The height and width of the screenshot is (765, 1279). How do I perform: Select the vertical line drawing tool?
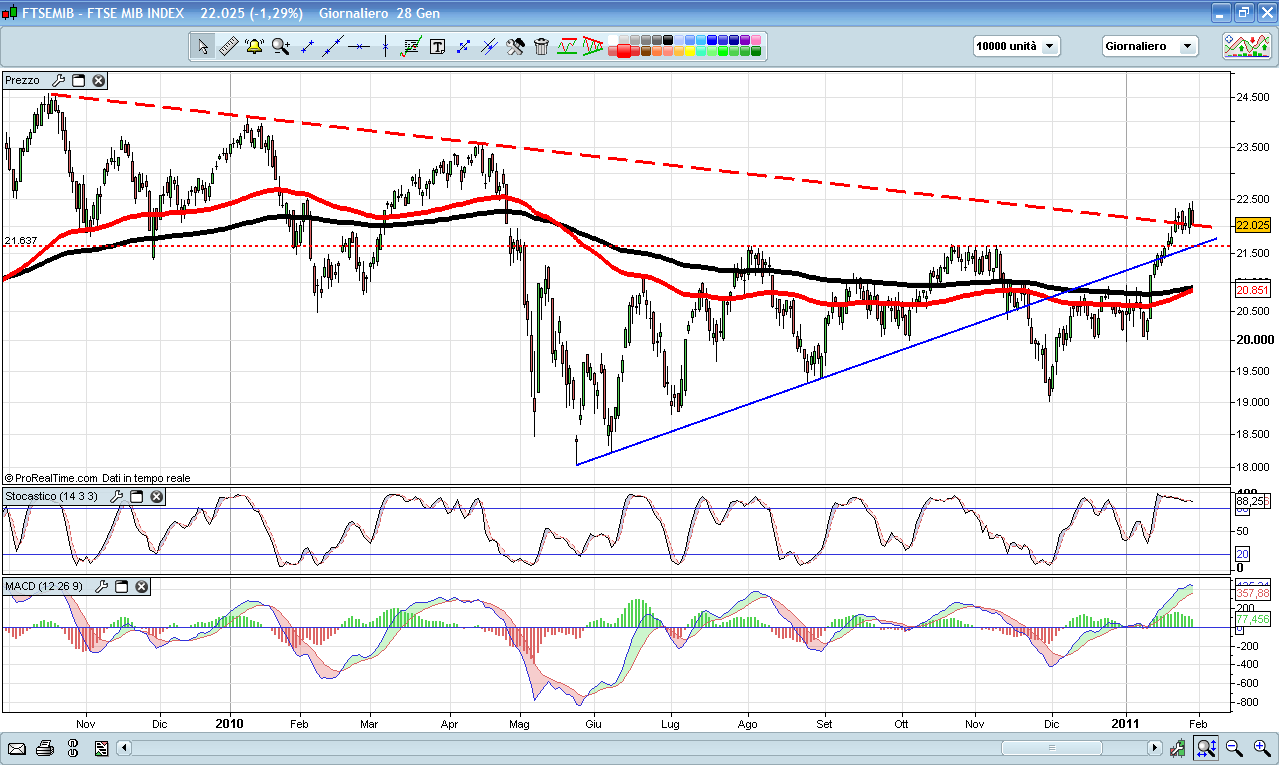pos(385,46)
